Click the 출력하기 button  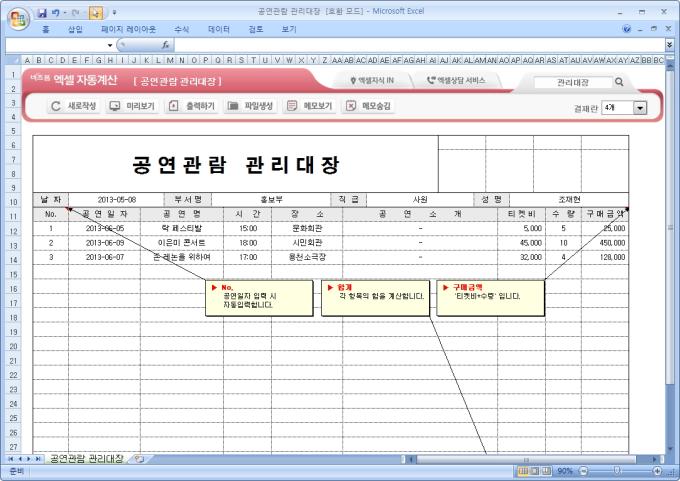click(192, 106)
